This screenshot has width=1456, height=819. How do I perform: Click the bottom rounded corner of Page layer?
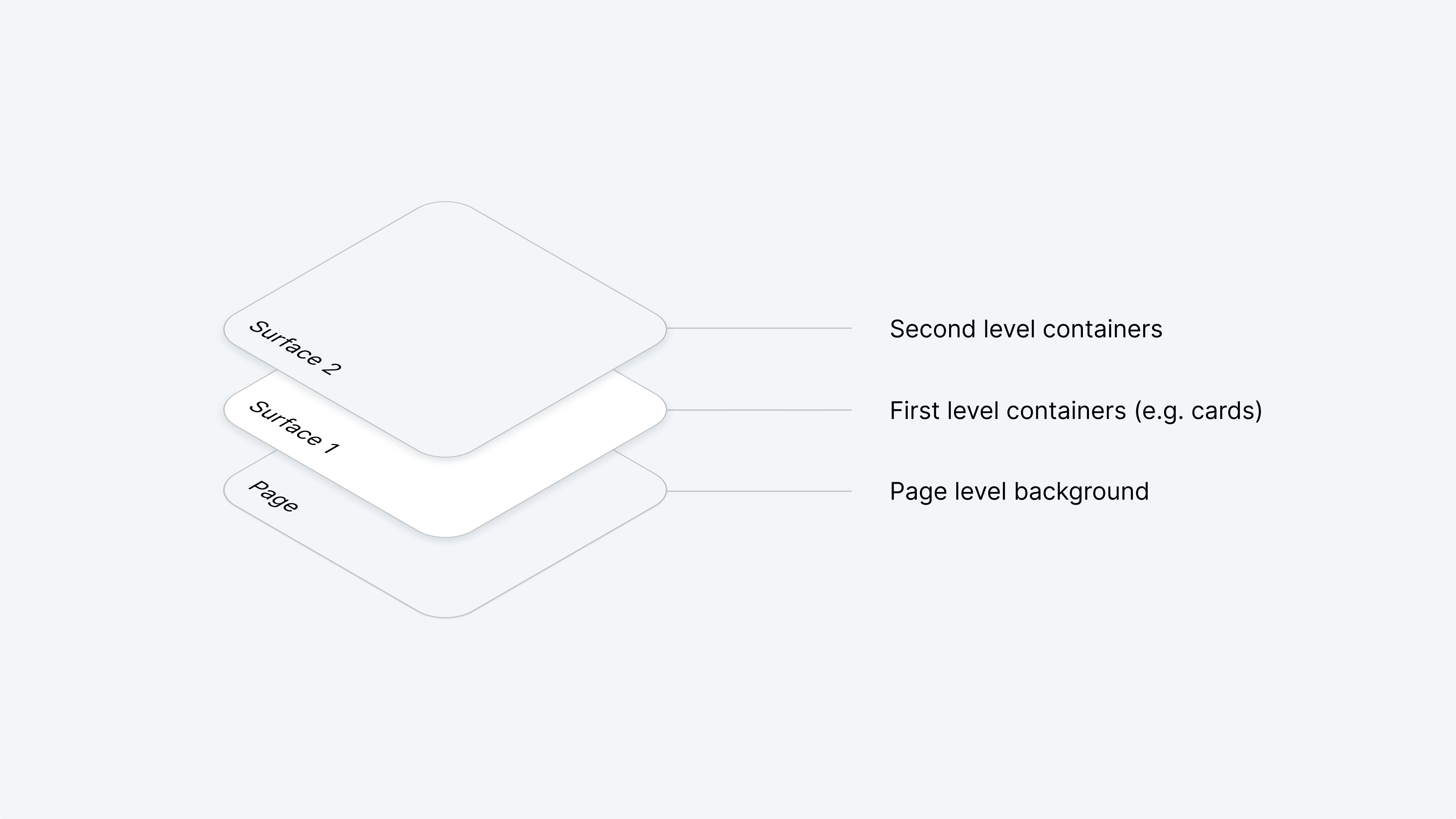[x=446, y=615]
